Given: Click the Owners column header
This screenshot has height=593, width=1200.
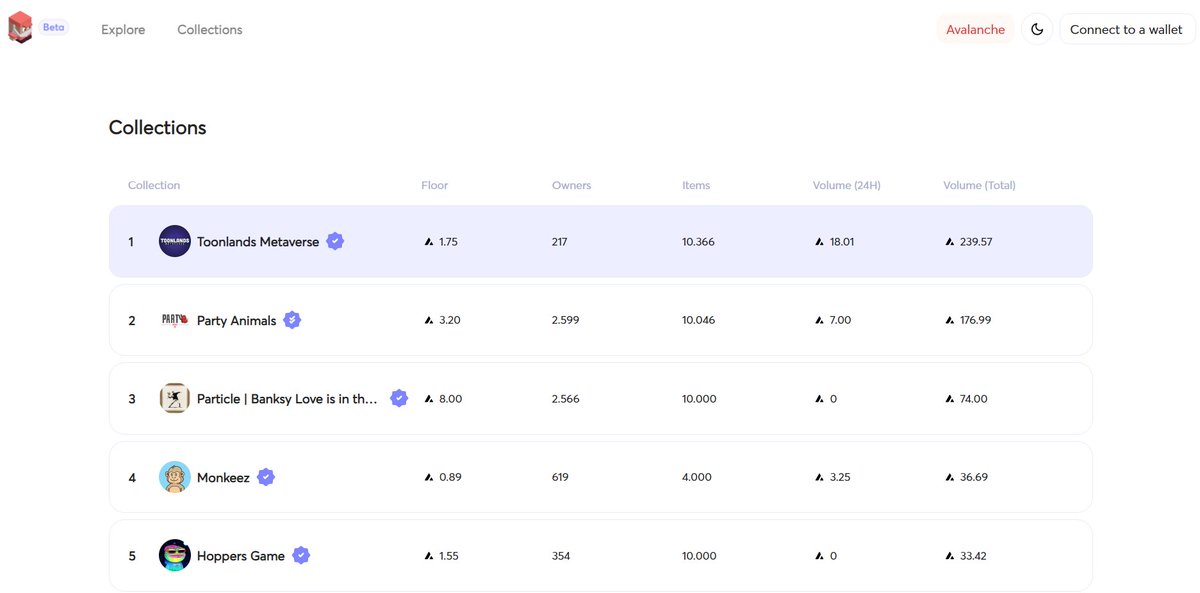Looking at the screenshot, I should [x=572, y=185].
